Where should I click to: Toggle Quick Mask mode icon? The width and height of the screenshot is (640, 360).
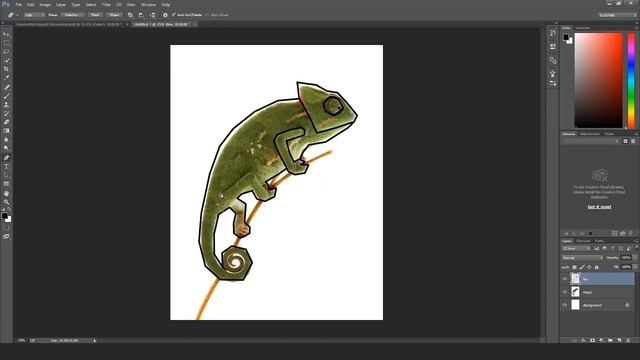tap(6, 228)
